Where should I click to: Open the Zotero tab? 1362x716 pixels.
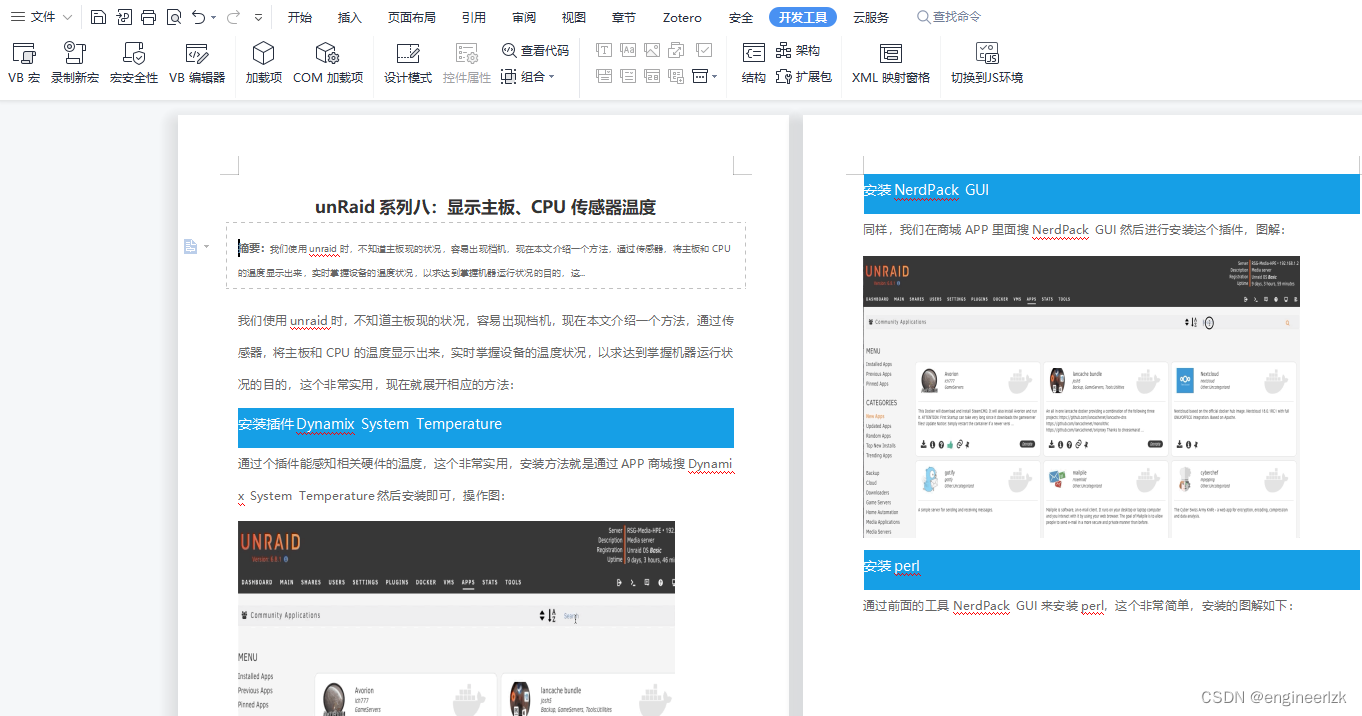pos(682,17)
